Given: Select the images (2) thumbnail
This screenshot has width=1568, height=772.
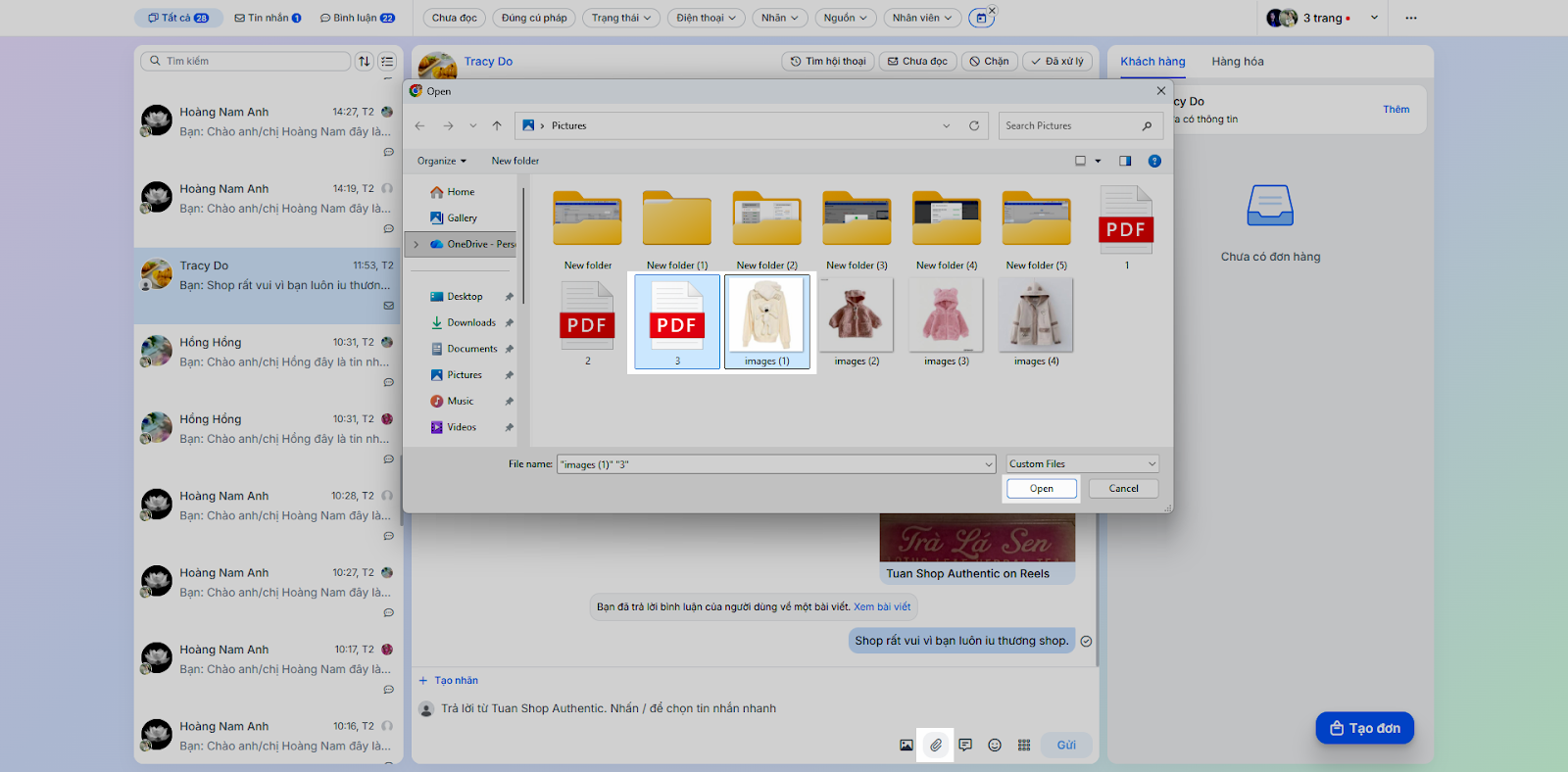Looking at the screenshot, I should (x=857, y=323).
